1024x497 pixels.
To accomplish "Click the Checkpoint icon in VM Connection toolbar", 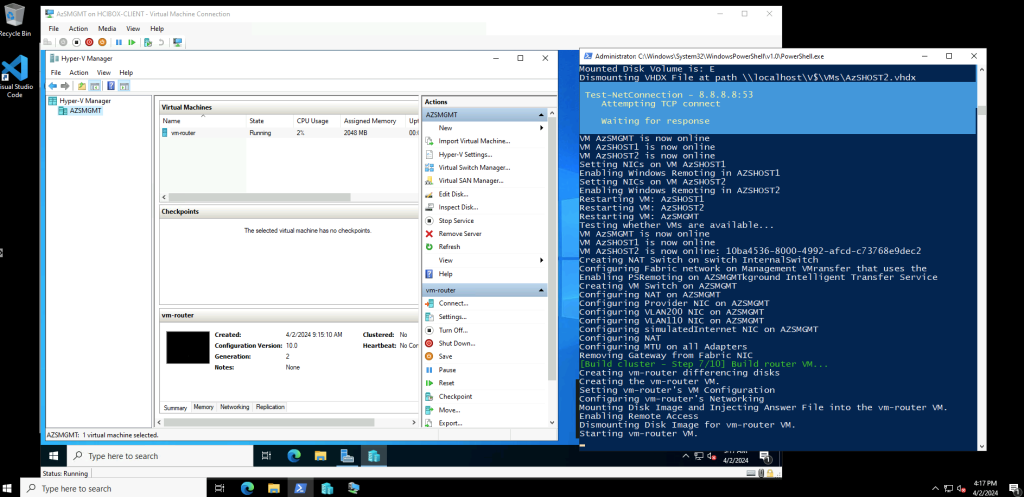I will (x=148, y=42).
